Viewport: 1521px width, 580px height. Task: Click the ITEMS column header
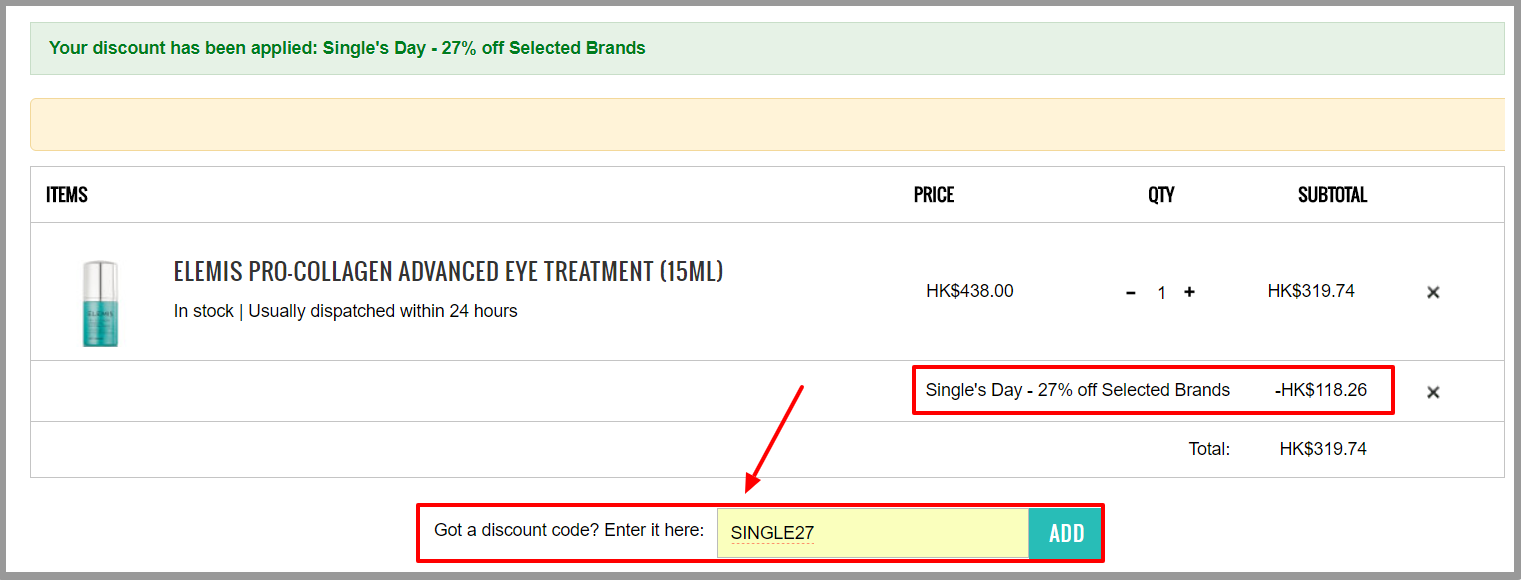pyautogui.click(x=67, y=195)
